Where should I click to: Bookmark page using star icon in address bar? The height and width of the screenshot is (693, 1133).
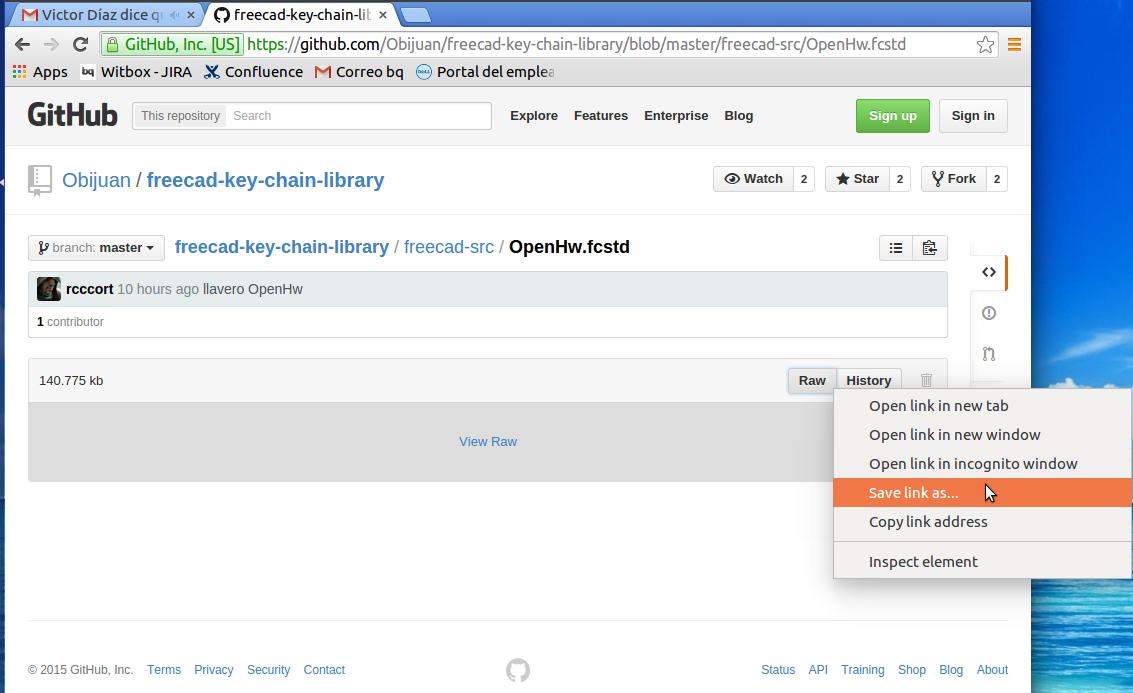(x=985, y=45)
